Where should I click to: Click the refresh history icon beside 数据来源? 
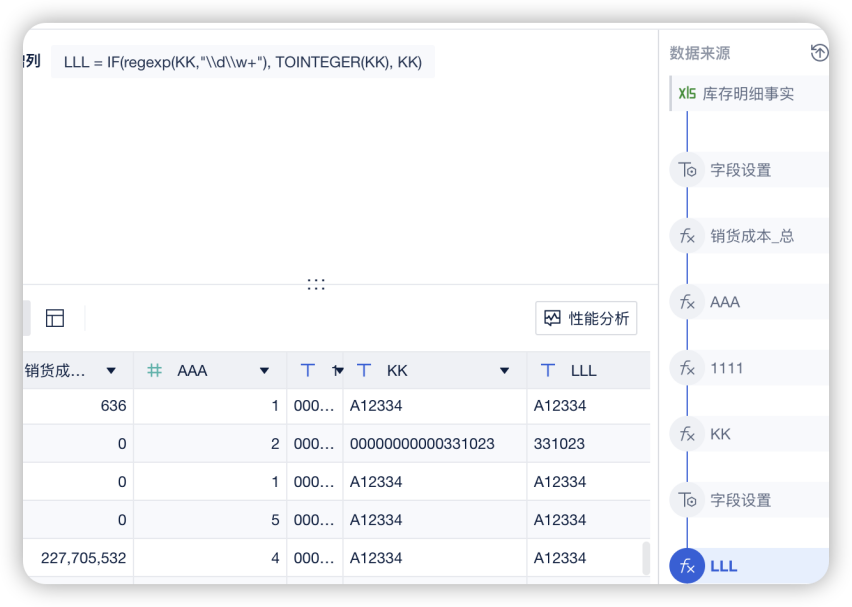818,53
